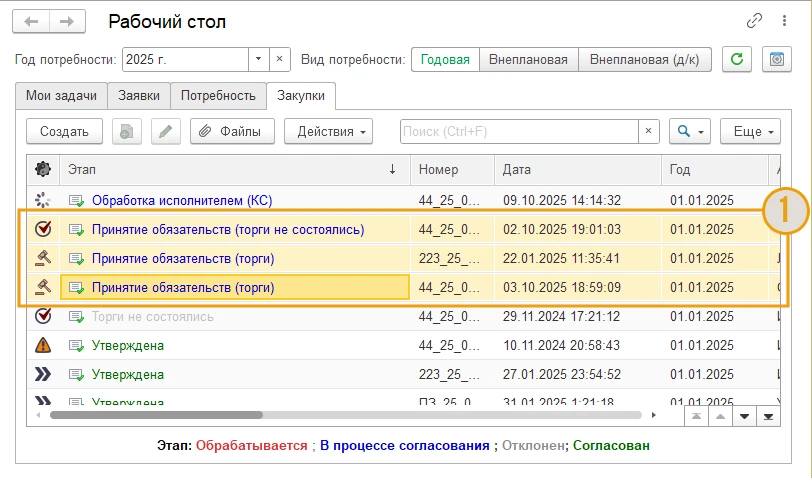Select Внеплановая (д/к) as the need type
This screenshot has height=478, width=812.
(645, 60)
